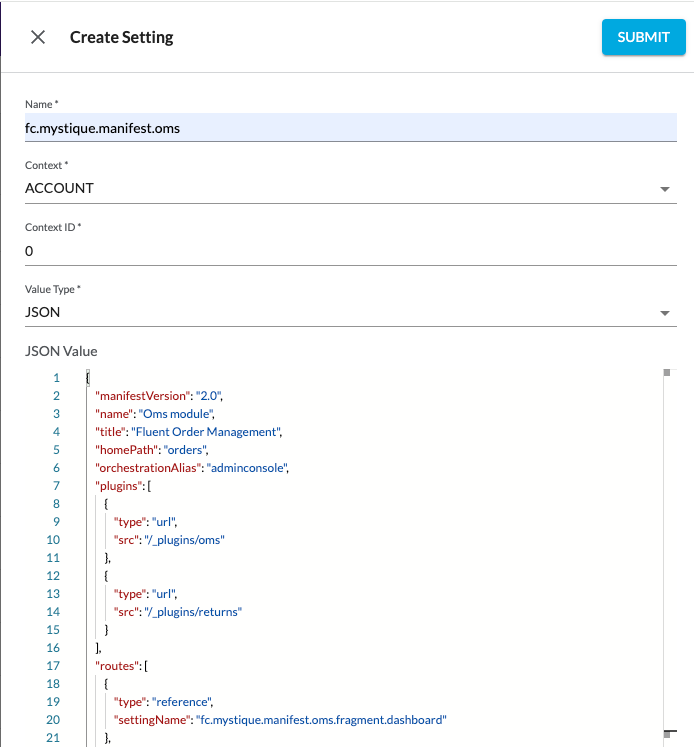Image resolution: width=694 pixels, height=747 pixels.
Task: Focus the Name input field
Action: click(351, 128)
